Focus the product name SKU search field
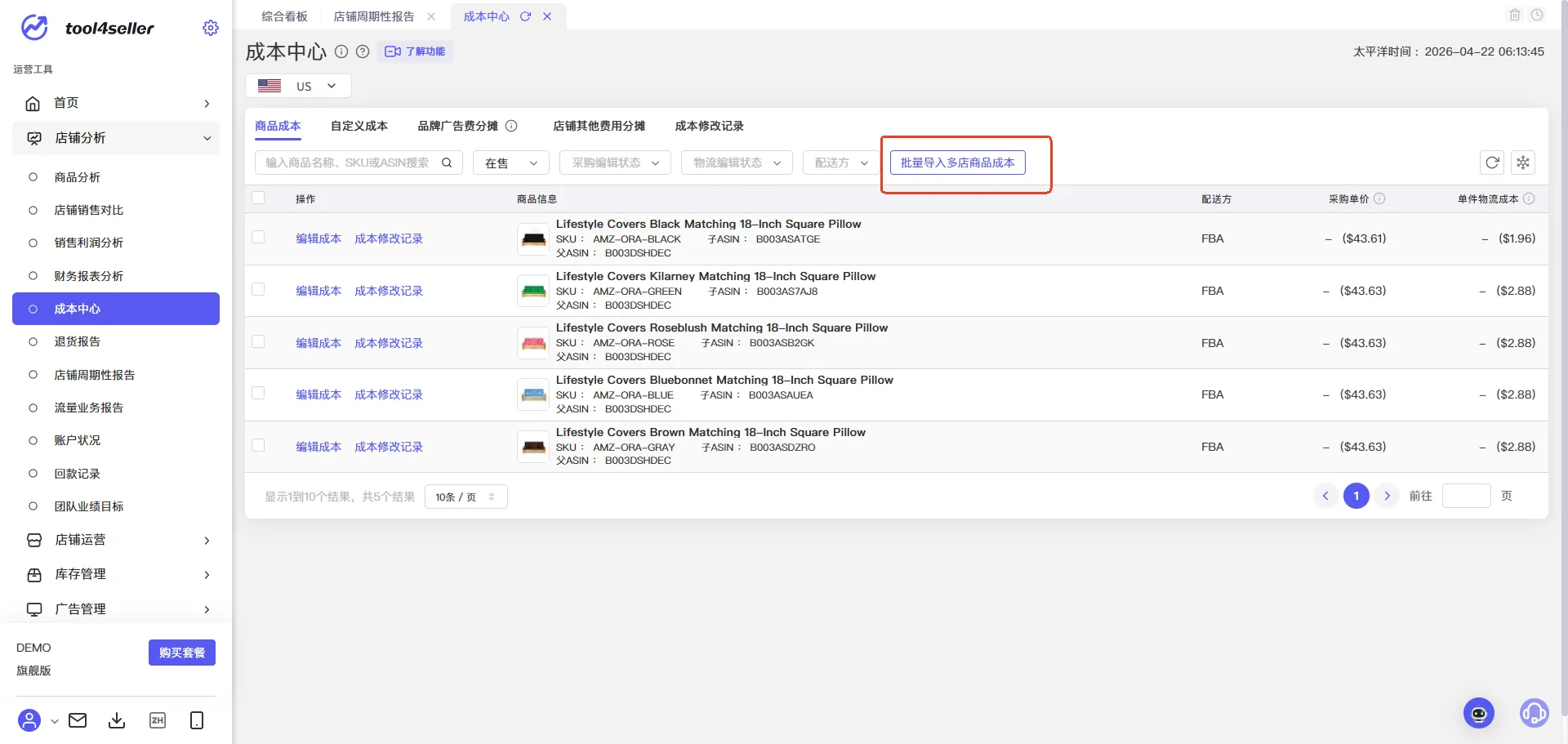This screenshot has width=1568, height=744. coord(359,163)
